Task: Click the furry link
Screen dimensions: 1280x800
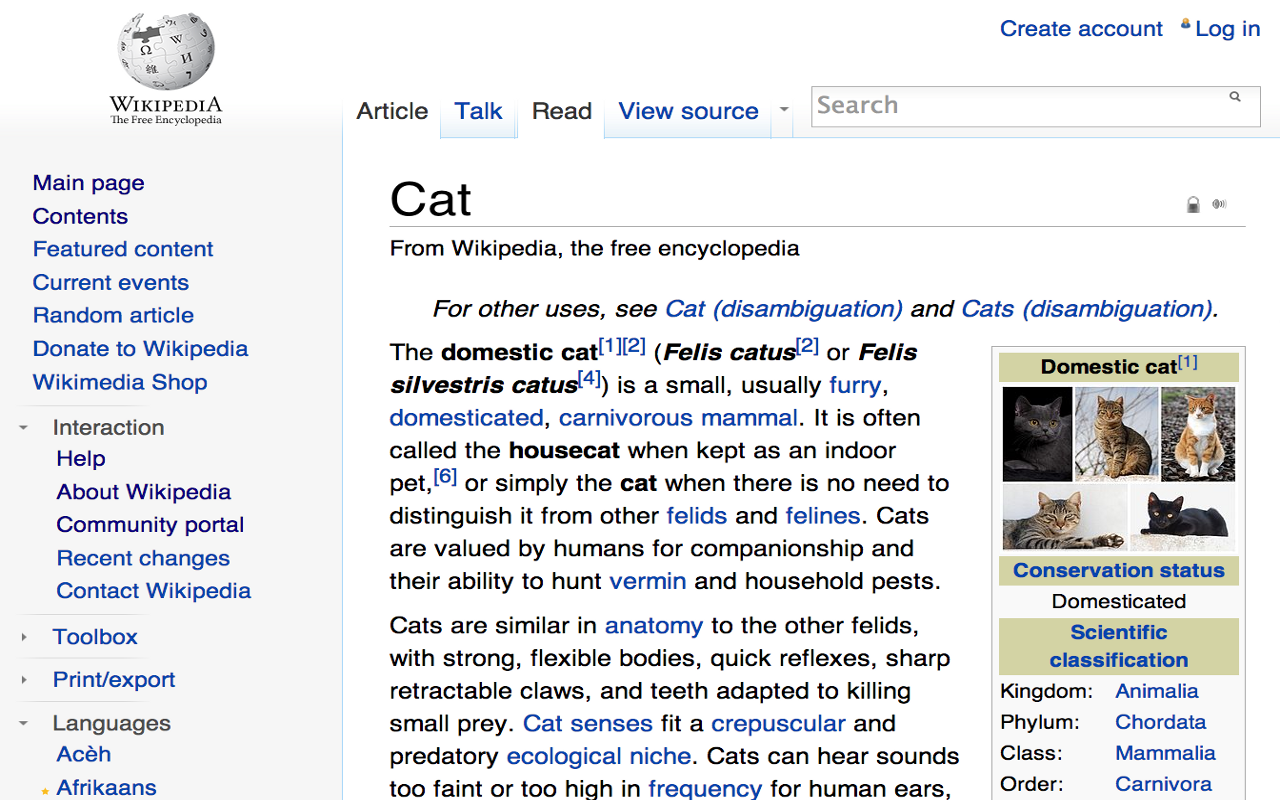Action: pos(855,386)
